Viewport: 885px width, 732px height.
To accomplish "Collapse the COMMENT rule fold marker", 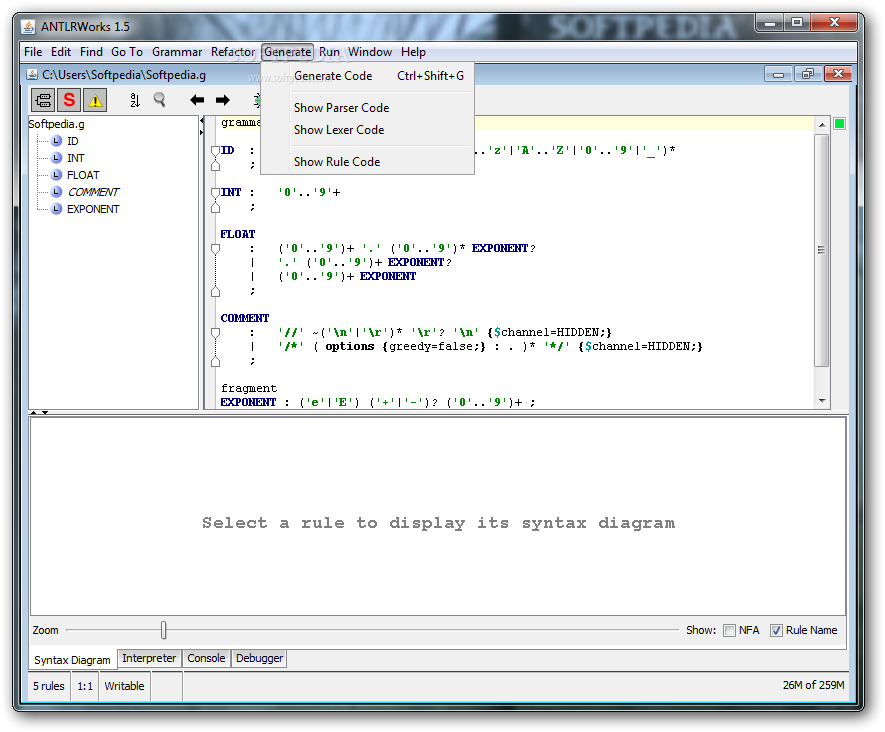I will 215,333.
